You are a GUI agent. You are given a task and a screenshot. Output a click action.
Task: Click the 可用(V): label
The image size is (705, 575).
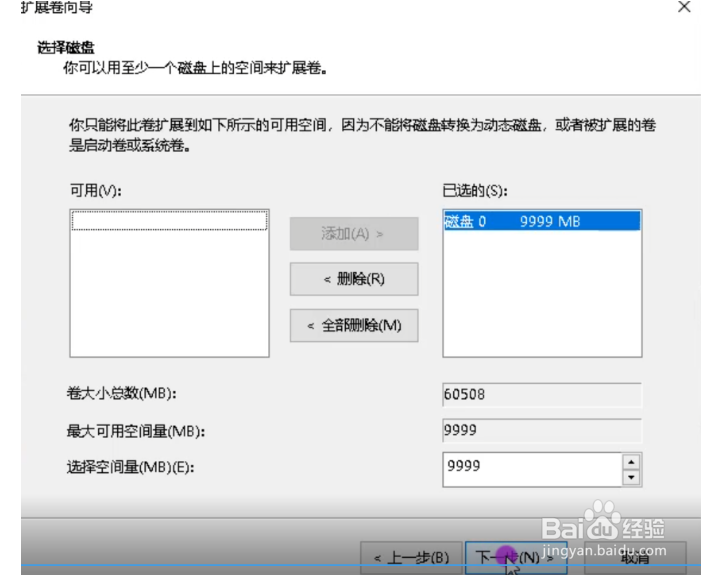96,191
